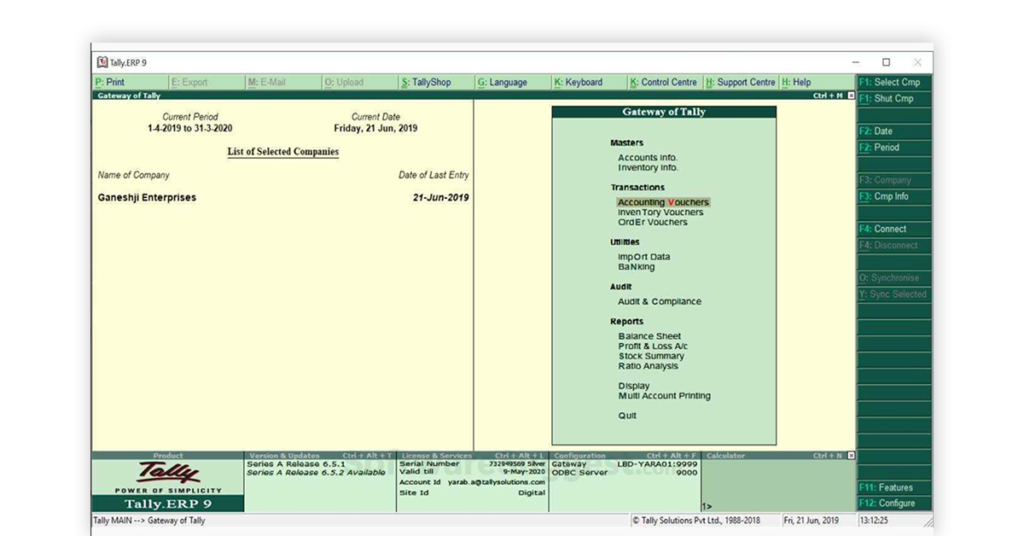
Task: Open the Display menu entry
Action: point(633,386)
